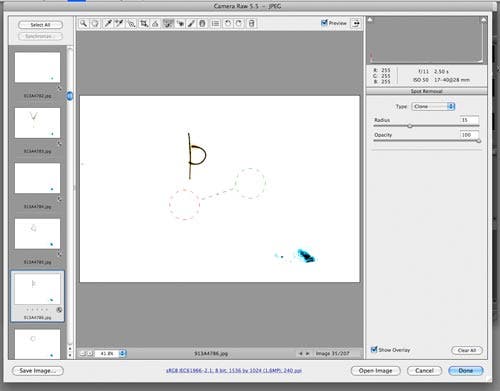The width and height of the screenshot is (500, 391).
Task: Activate the Straighten tool
Action: (155, 23)
